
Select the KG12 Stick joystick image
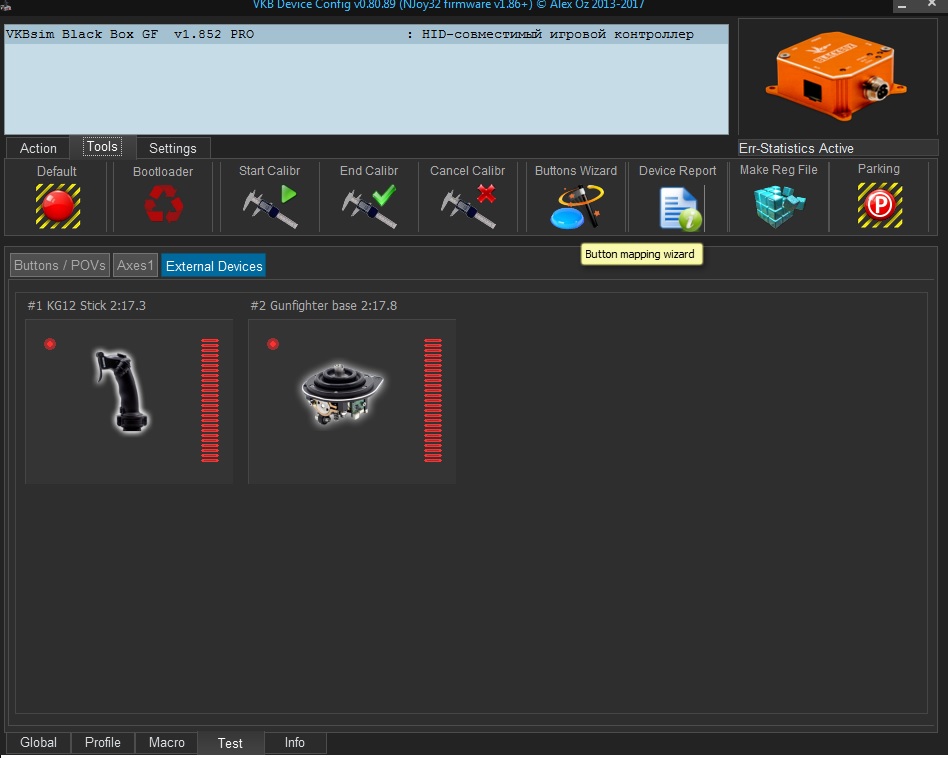[x=123, y=390]
